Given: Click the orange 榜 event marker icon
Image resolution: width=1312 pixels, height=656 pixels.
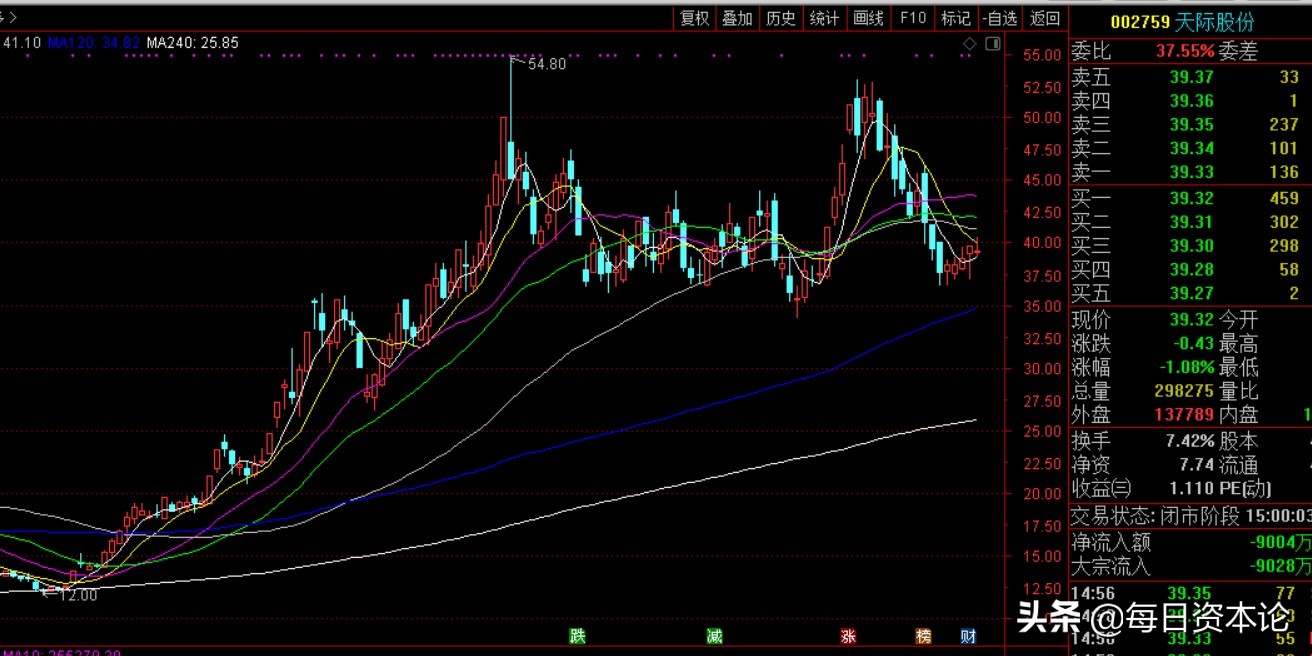Looking at the screenshot, I should [922, 636].
